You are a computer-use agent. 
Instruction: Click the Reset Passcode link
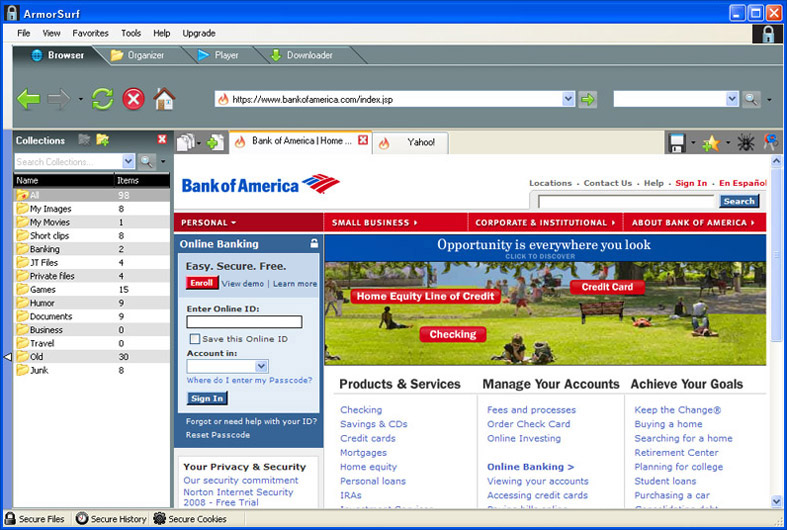(218, 435)
